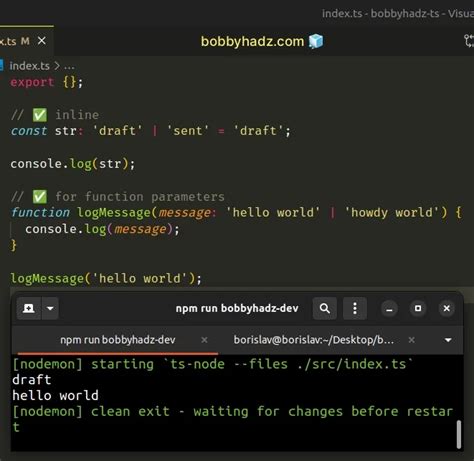Click 'const' keyword in str declaration

tap(29, 131)
